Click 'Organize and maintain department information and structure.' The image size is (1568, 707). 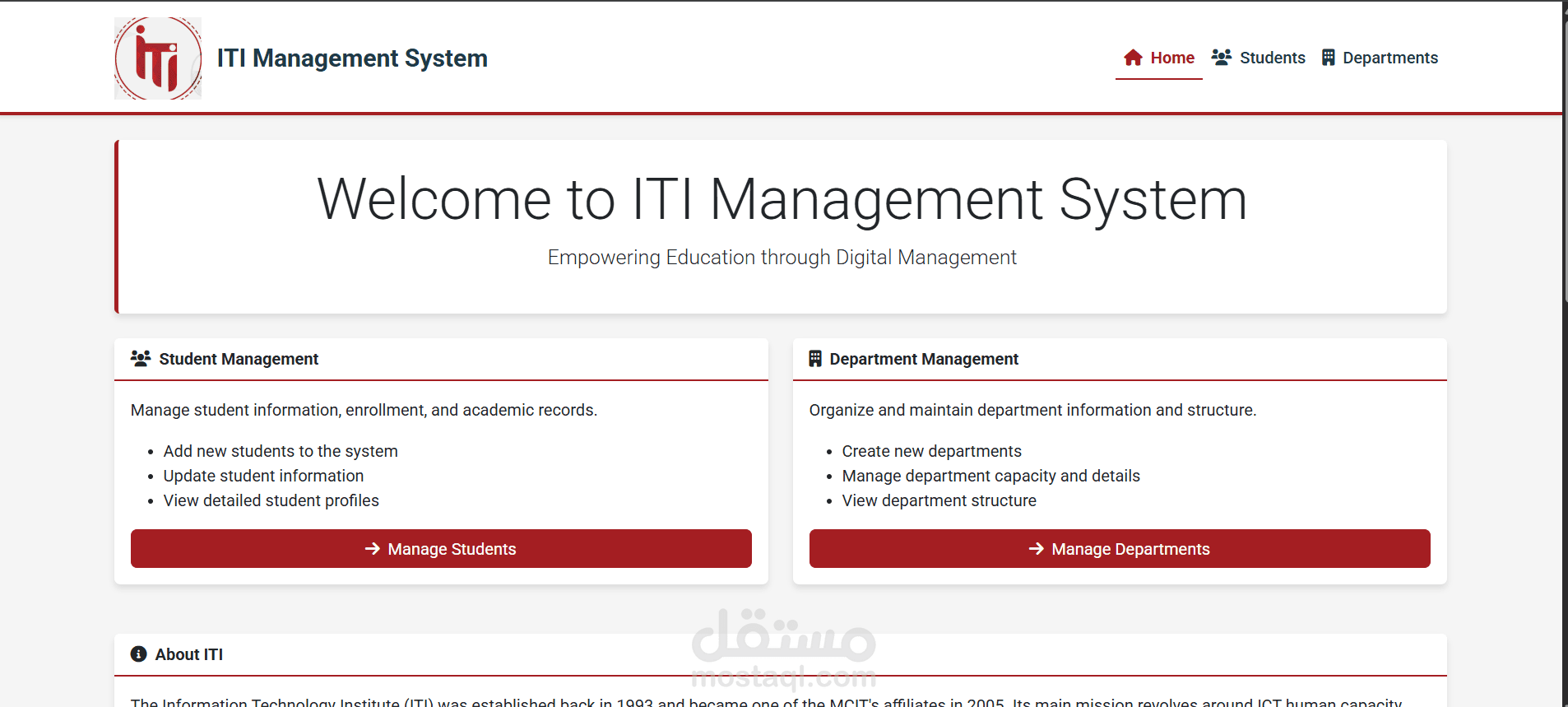[1033, 410]
